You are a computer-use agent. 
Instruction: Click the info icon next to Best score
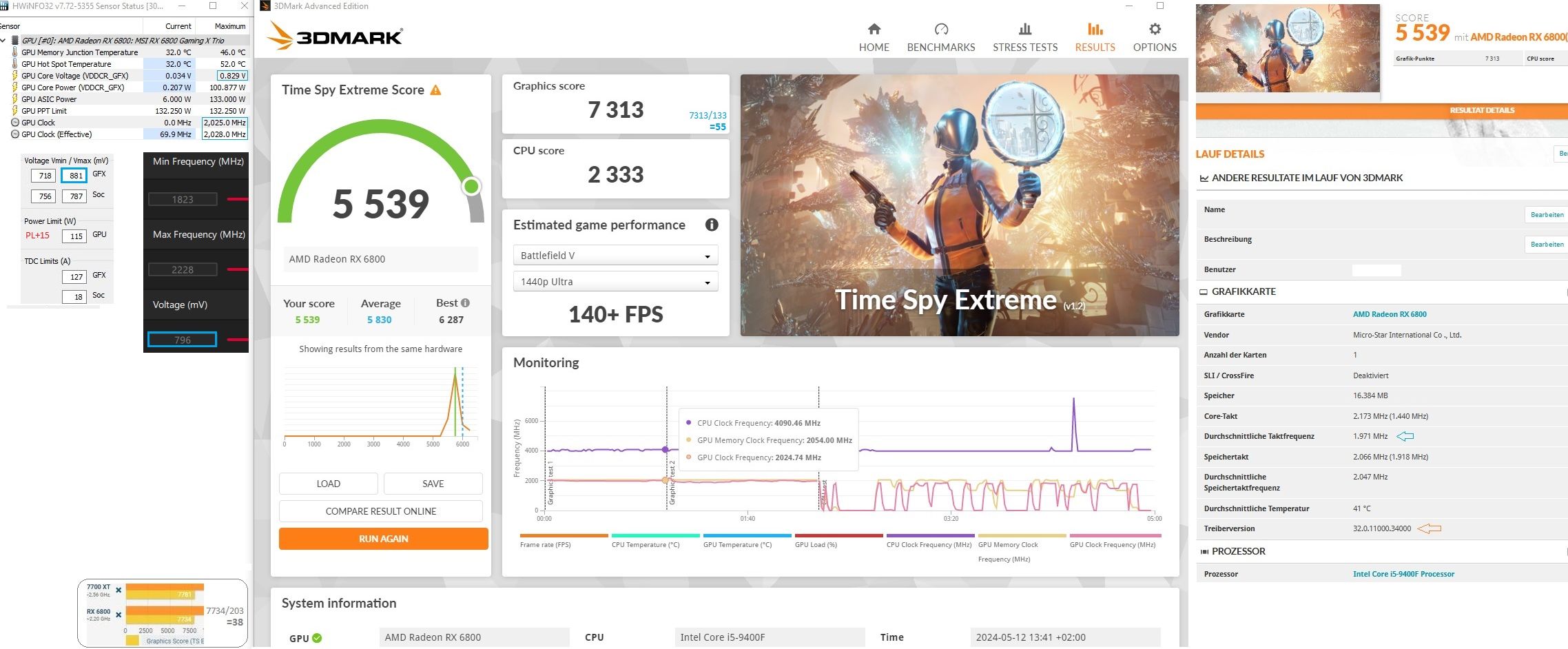[x=466, y=302]
